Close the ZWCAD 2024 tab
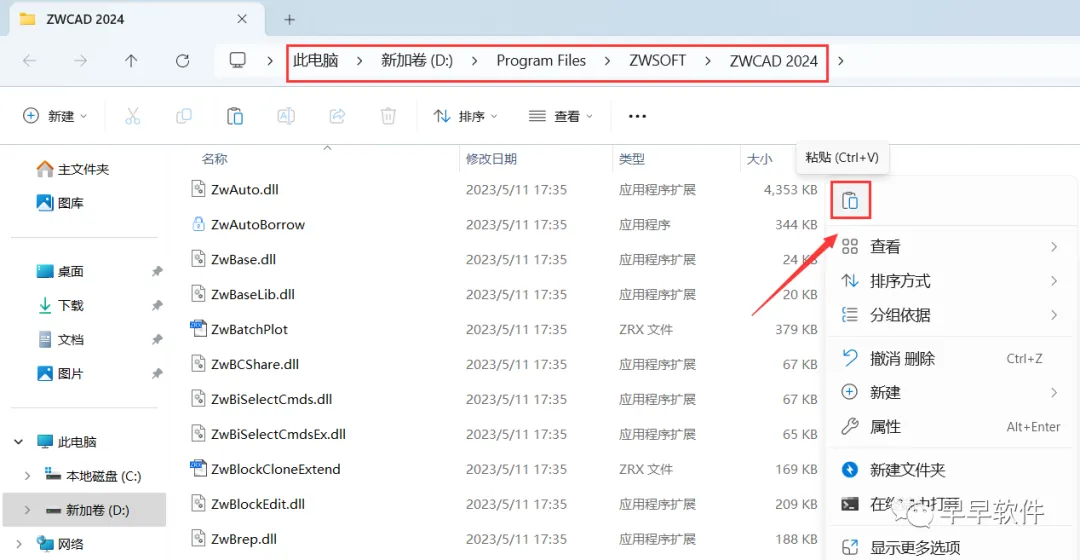Screen dimensions: 1080x560 [x=242, y=19]
